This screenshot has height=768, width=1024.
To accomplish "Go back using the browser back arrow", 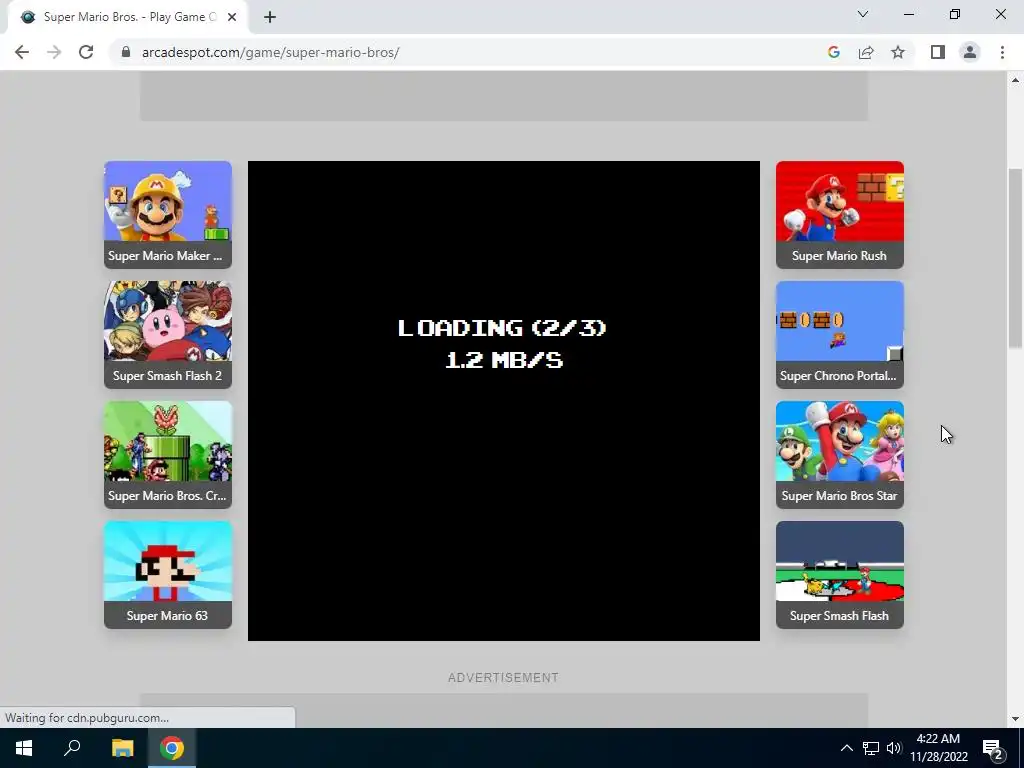I will point(22,52).
